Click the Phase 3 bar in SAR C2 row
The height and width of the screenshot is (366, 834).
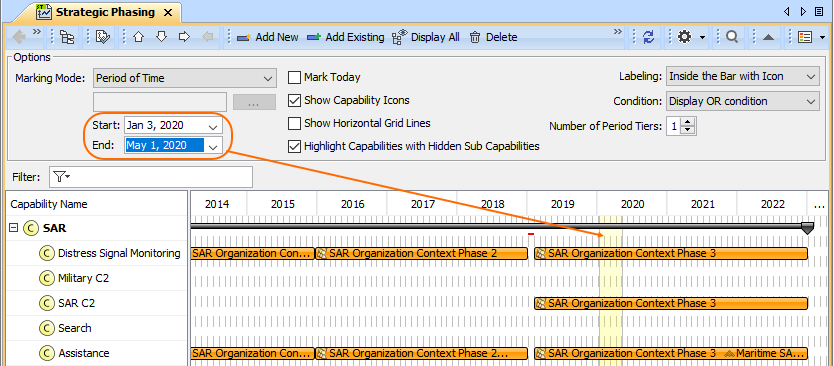click(x=671, y=303)
